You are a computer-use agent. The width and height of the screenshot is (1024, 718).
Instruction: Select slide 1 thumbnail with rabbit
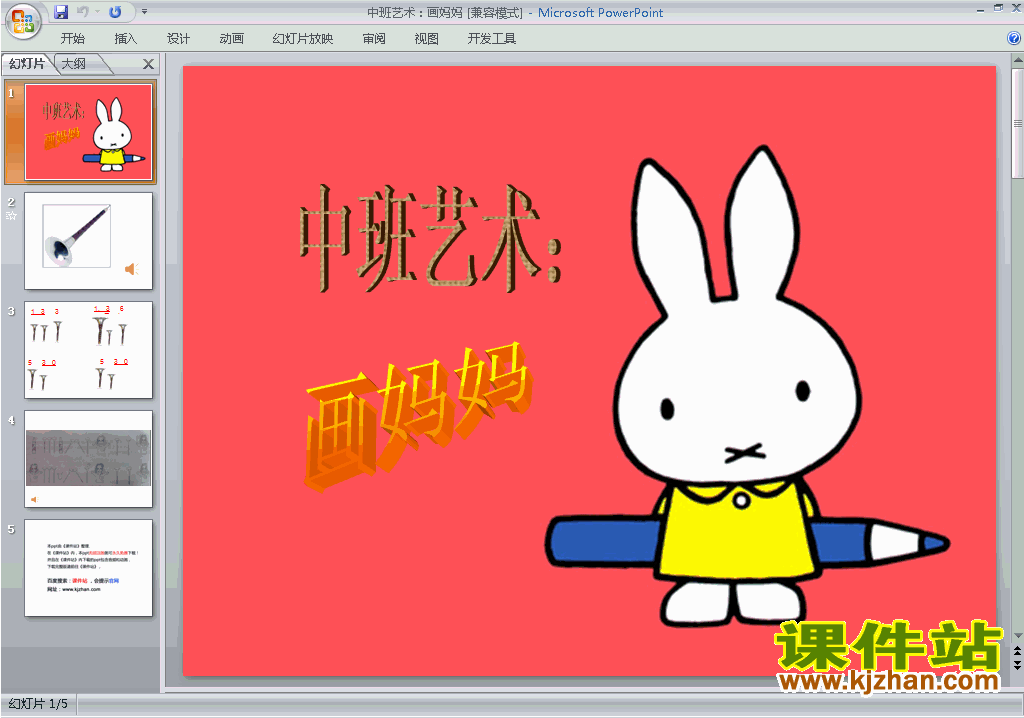click(88, 132)
